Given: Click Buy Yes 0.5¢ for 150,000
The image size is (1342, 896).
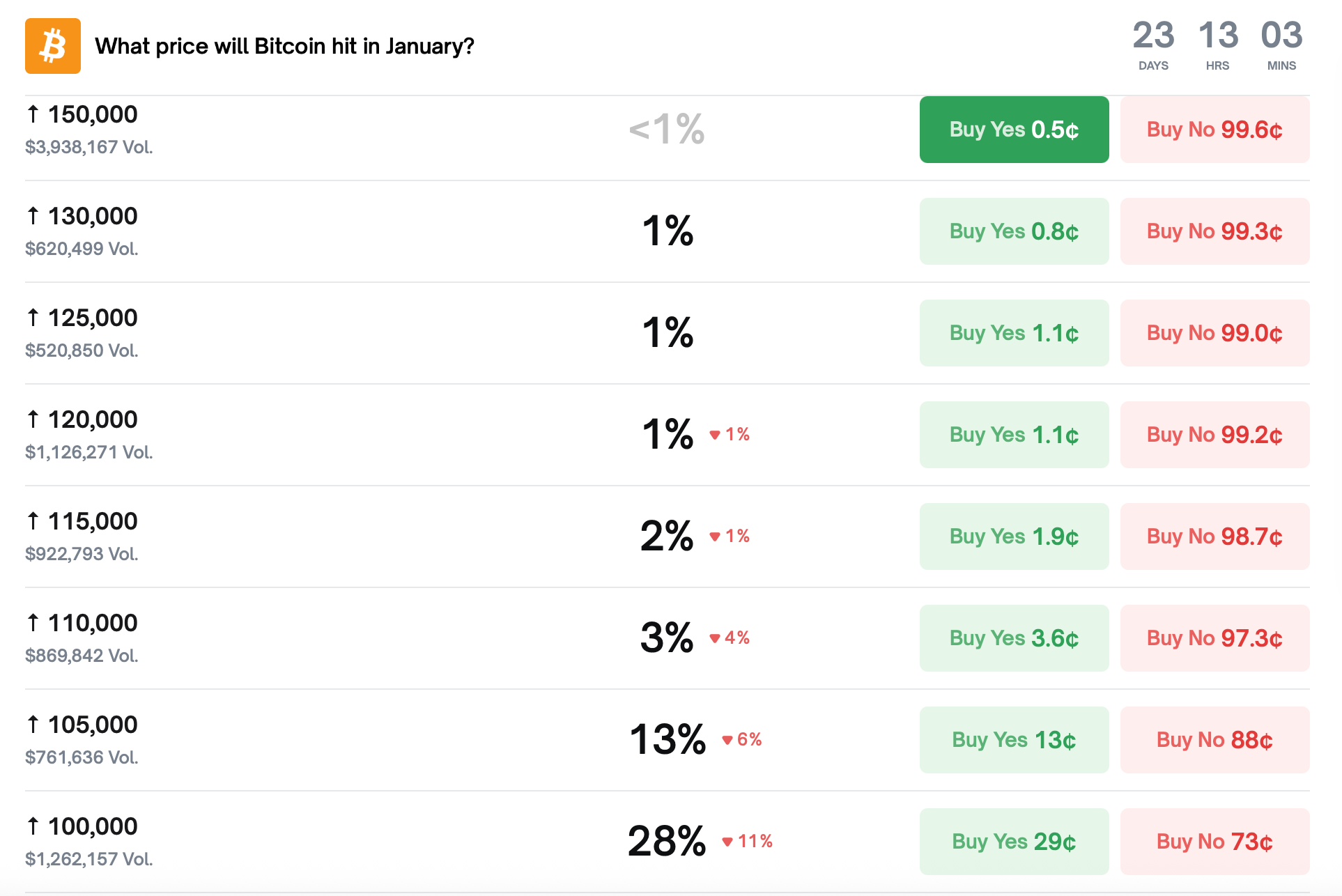Looking at the screenshot, I should [1014, 130].
